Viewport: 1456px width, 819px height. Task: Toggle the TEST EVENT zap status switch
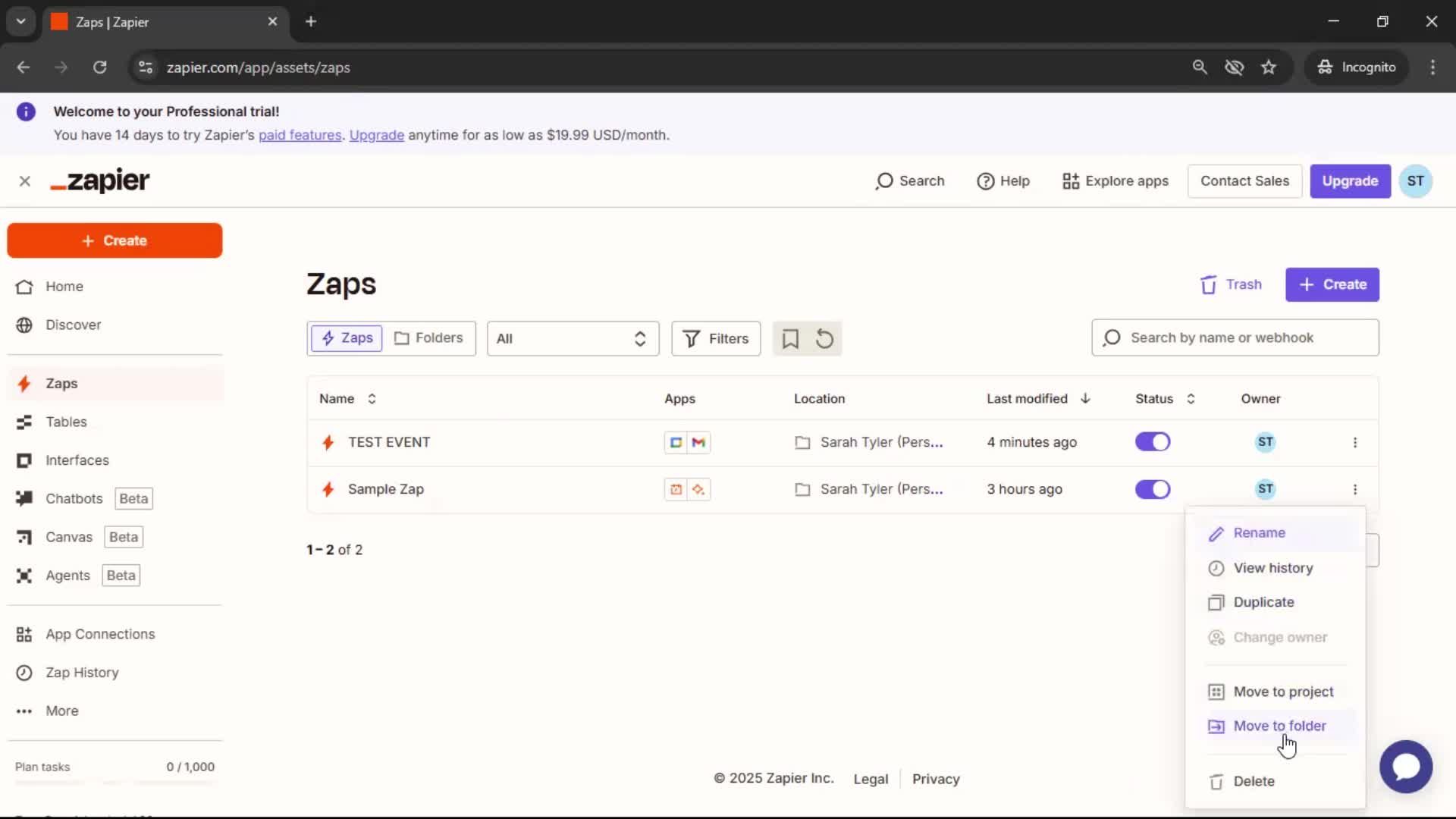tap(1153, 442)
